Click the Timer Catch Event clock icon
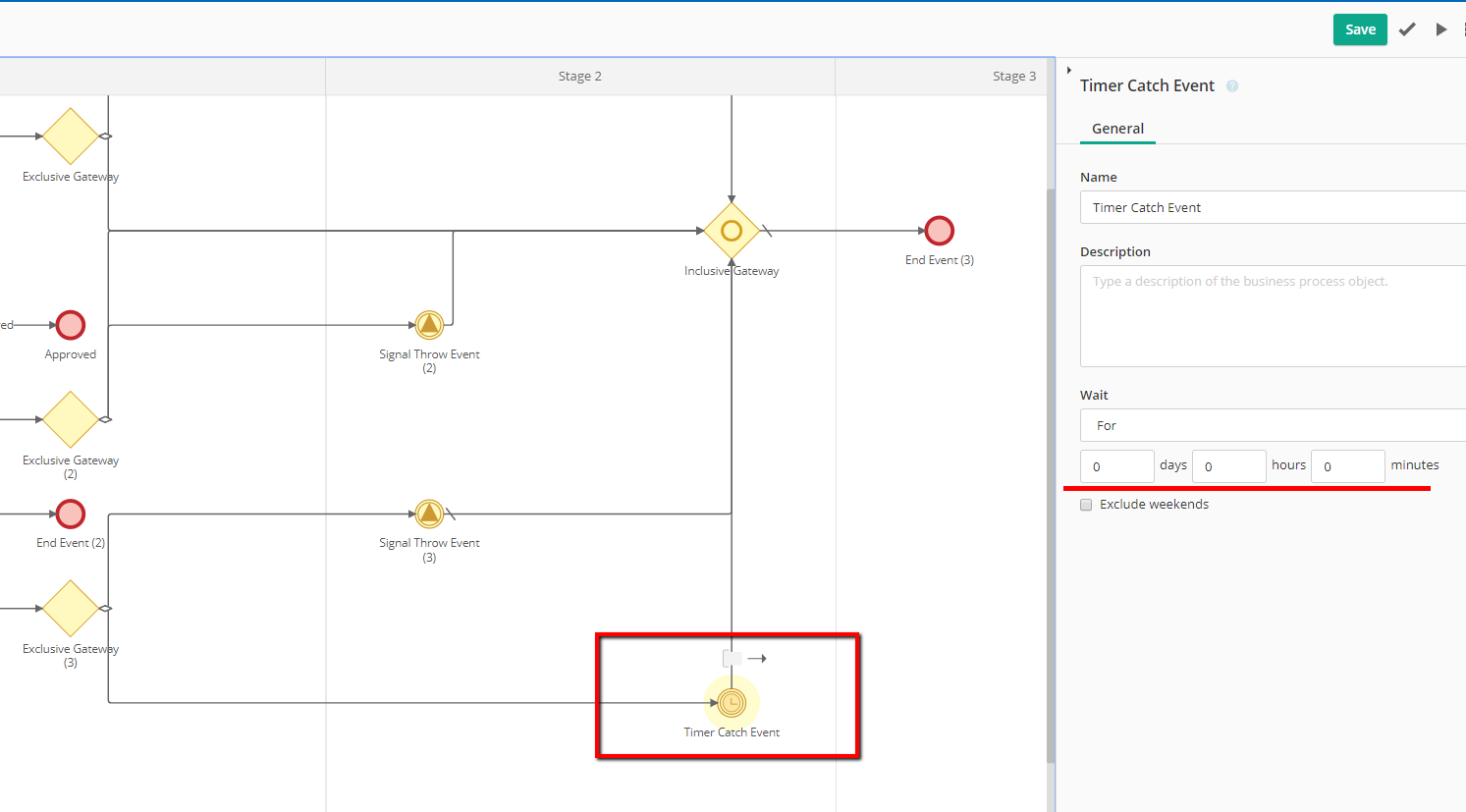 732,702
